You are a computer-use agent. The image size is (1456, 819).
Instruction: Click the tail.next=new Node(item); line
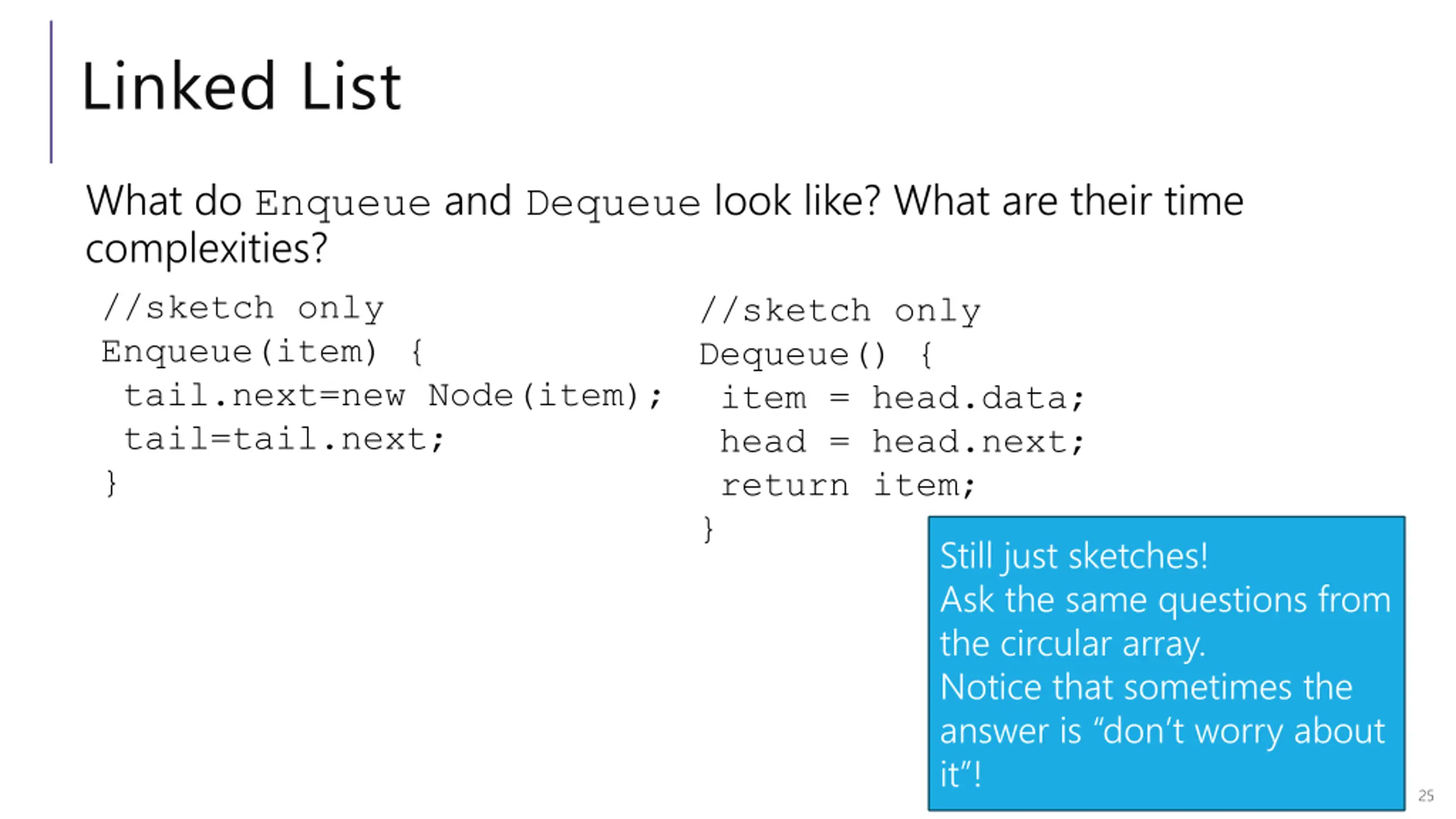394,396
